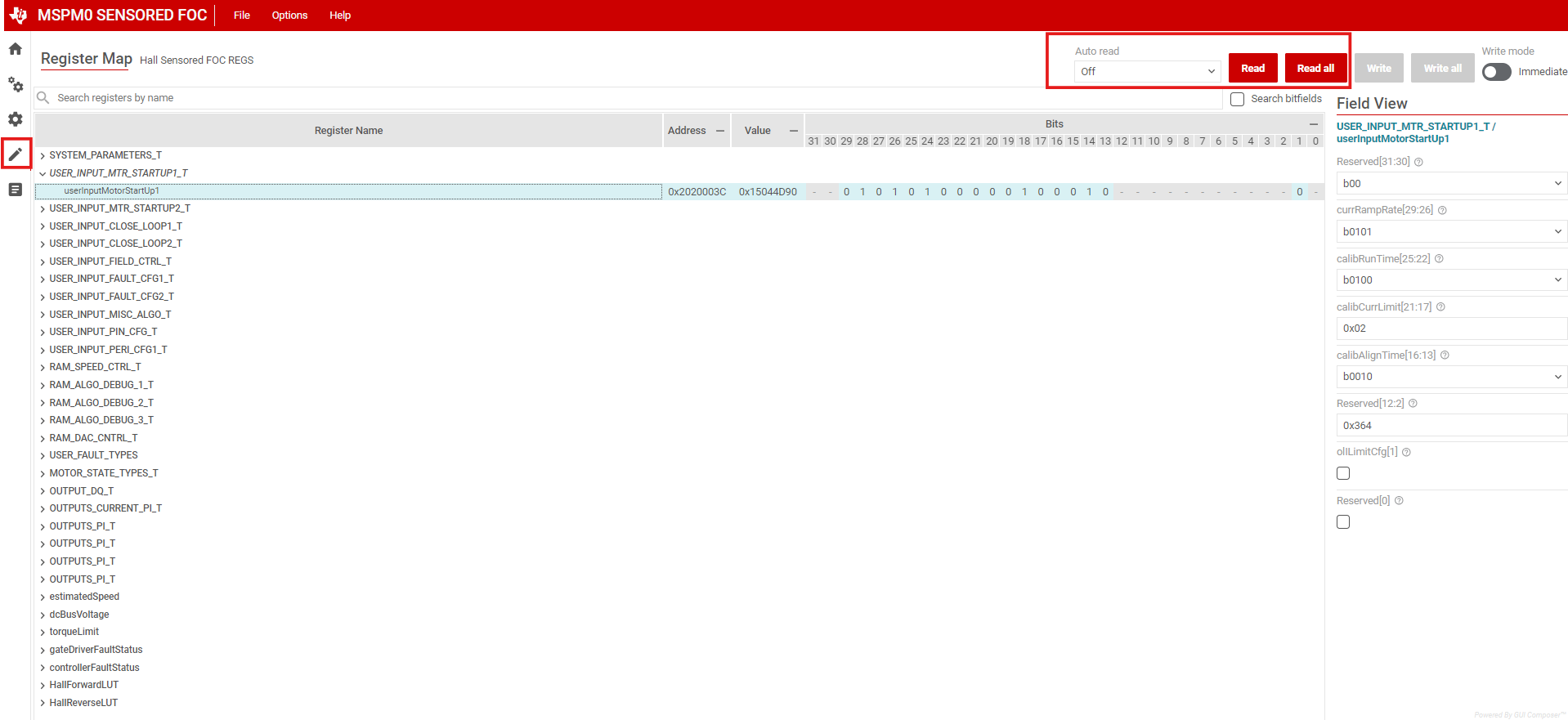Click help icon beside calibAlignTime[16:13]
Image resolution: width=1568 pixels, height=720 pixels.
click(1445, 356)
